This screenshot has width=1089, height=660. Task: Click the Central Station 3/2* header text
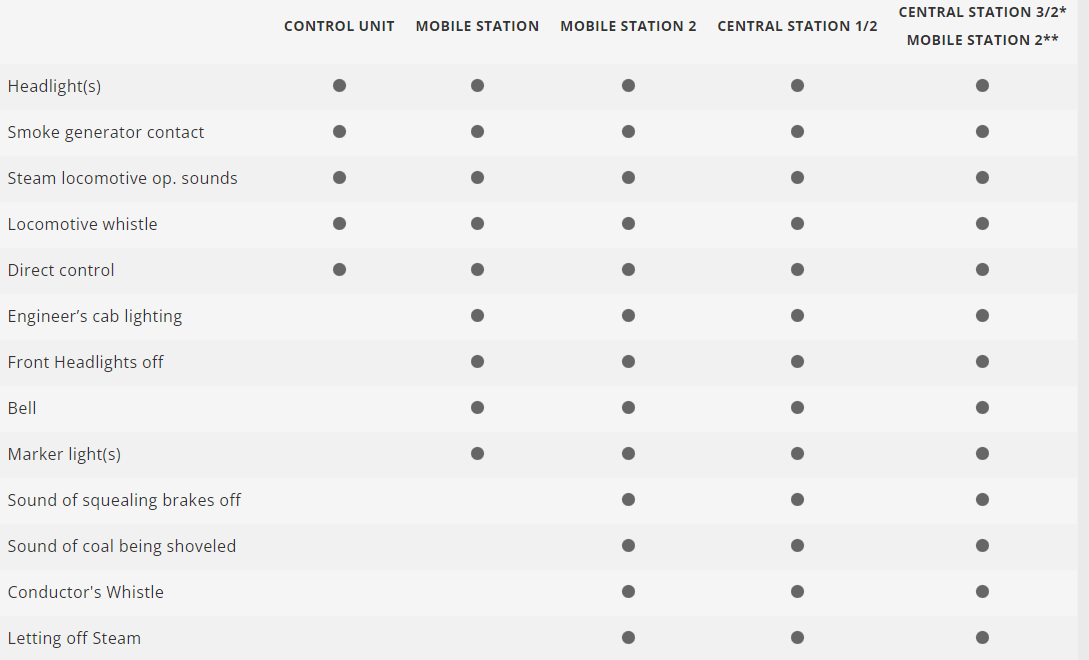point(982,12)
